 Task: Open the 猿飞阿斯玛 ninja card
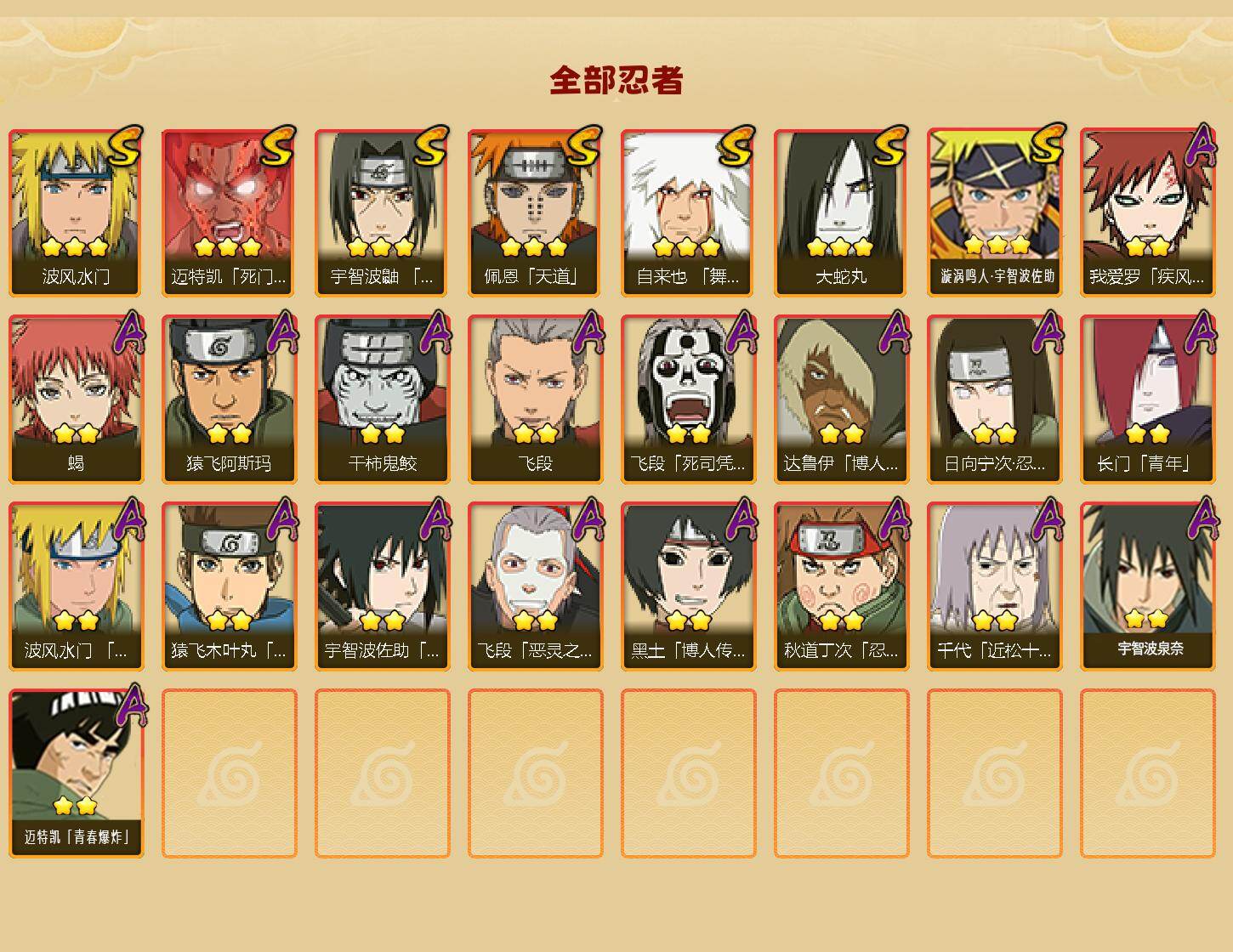[x=229, y=399]
